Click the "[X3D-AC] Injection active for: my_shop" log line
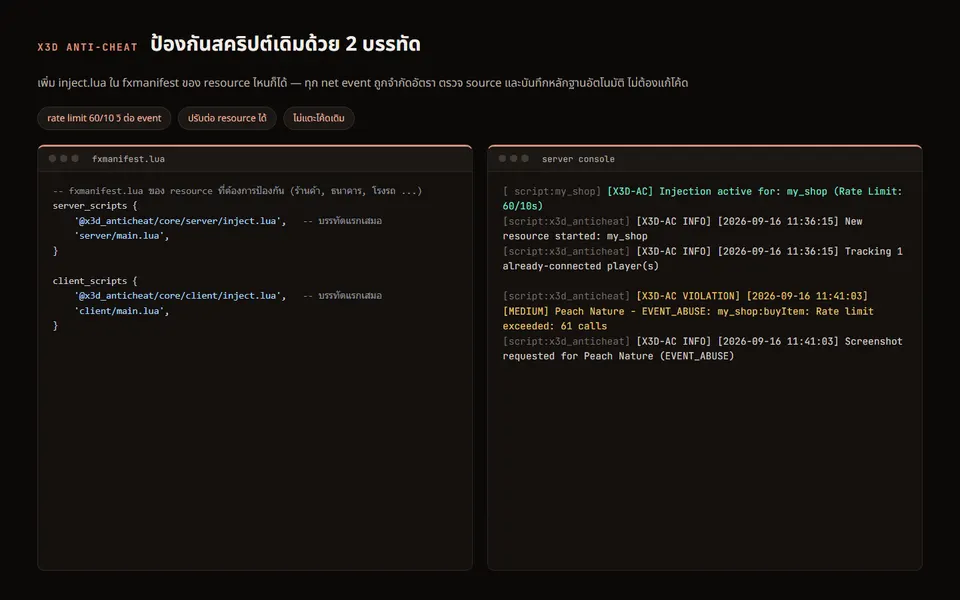The image size is (960, 600). tap(702, 198)
